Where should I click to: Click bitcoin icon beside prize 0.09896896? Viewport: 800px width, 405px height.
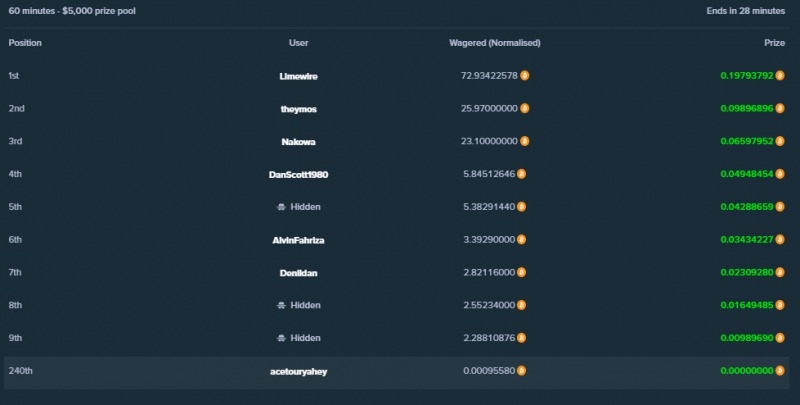[x=780, y=108]
